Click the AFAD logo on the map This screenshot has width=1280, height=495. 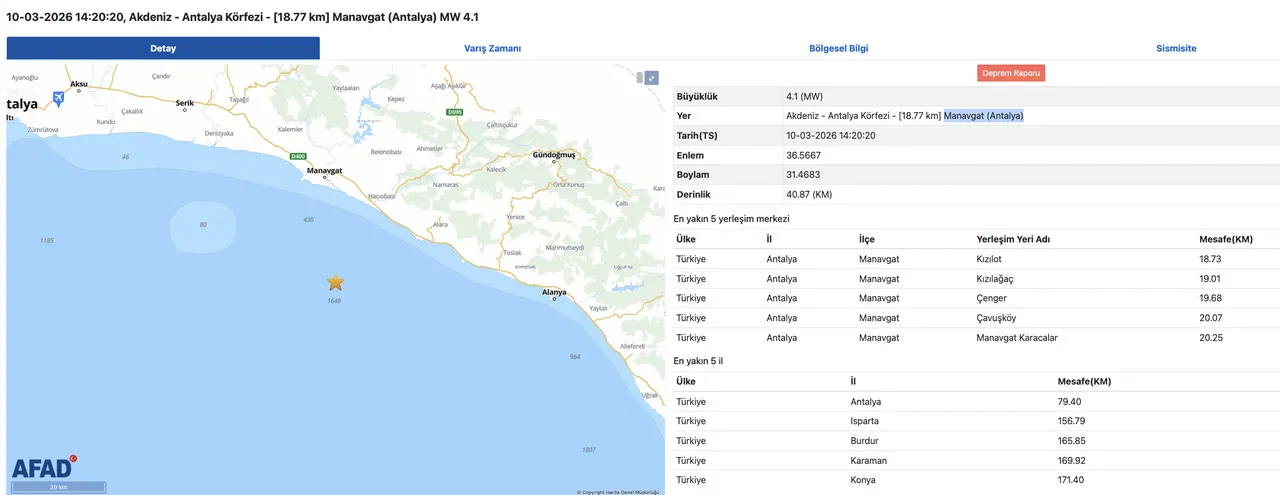pyautogui.click(x=43, y=468)
